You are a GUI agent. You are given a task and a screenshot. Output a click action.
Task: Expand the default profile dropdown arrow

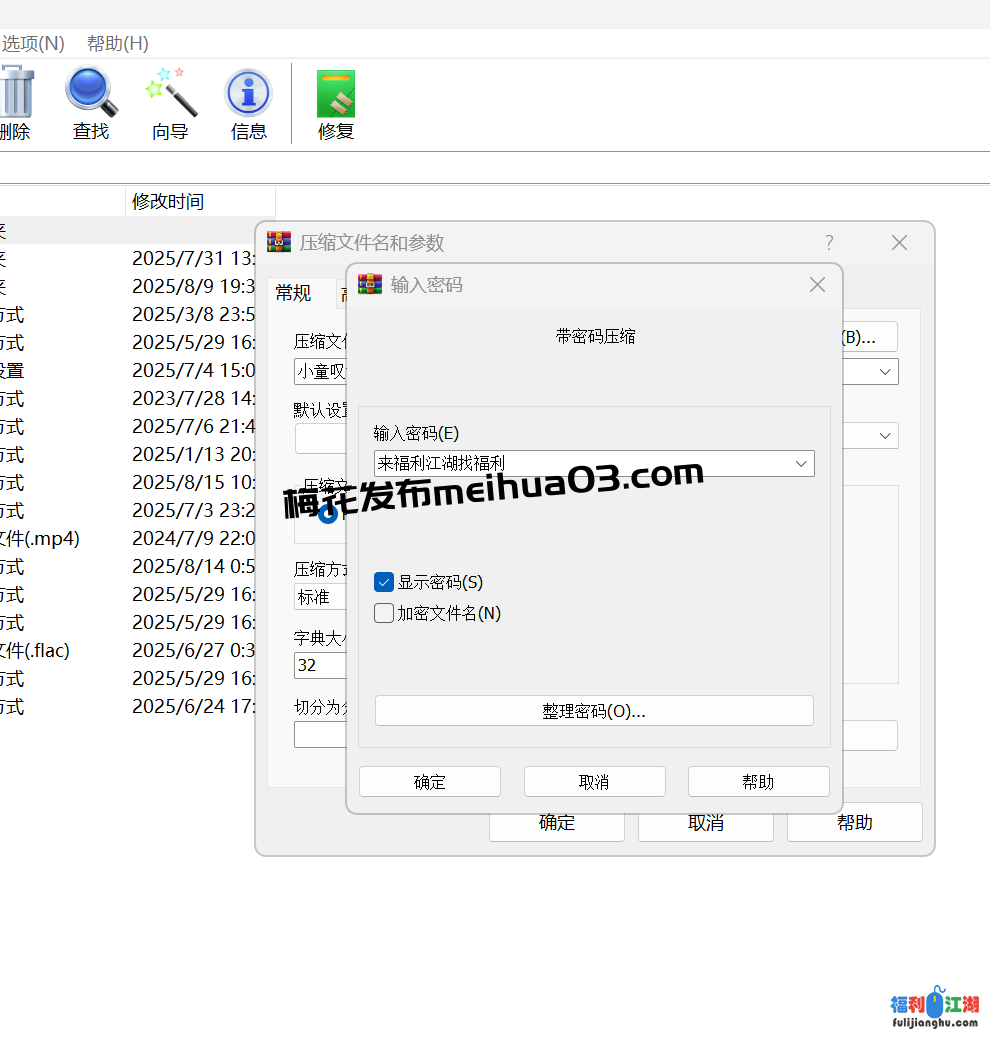[x=885, y=436]
